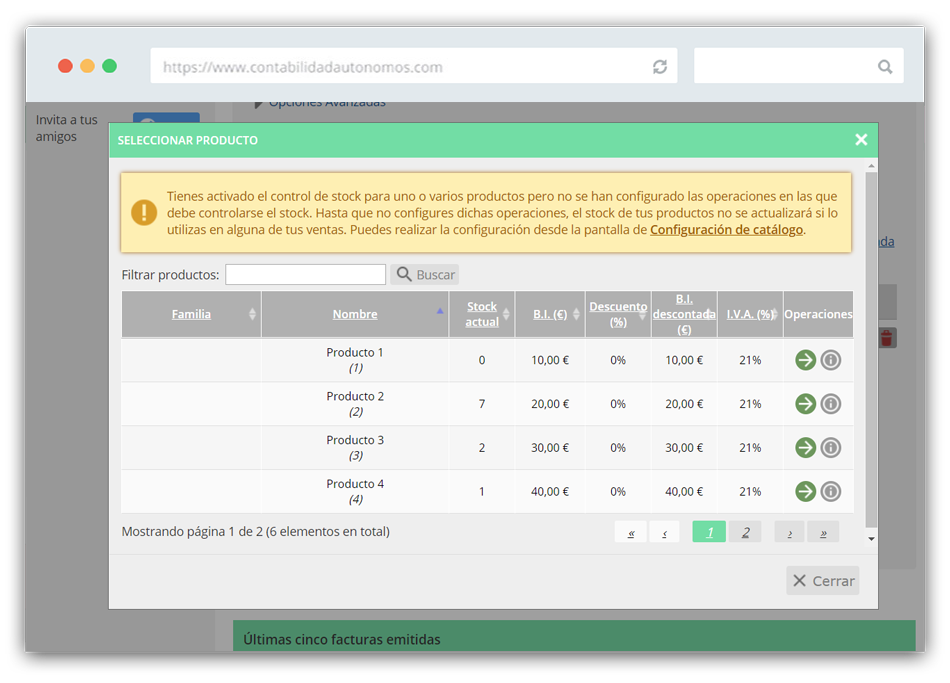Go to first page of results
Viewport: 950px width, 683px height.
click(631, 532)
